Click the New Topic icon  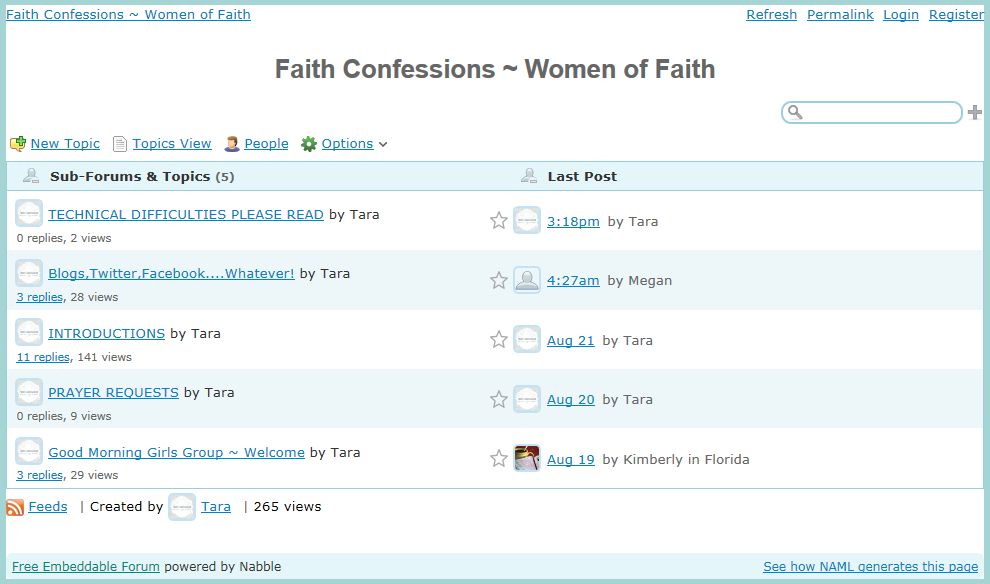pyautogui.click(x=18, y=144)
